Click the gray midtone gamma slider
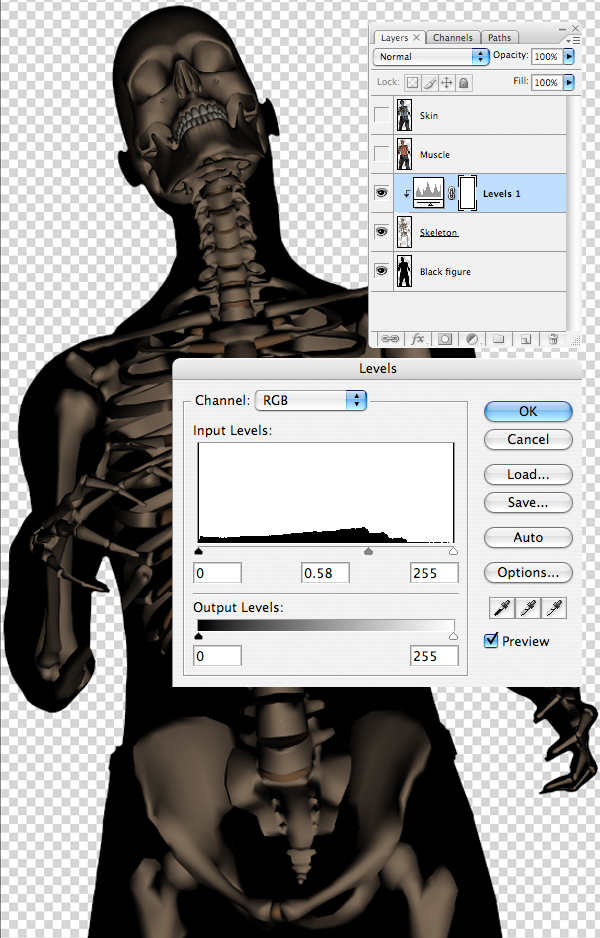Image resolution: width=600 pixels, height=938 pixels. (x=368, y=551)
